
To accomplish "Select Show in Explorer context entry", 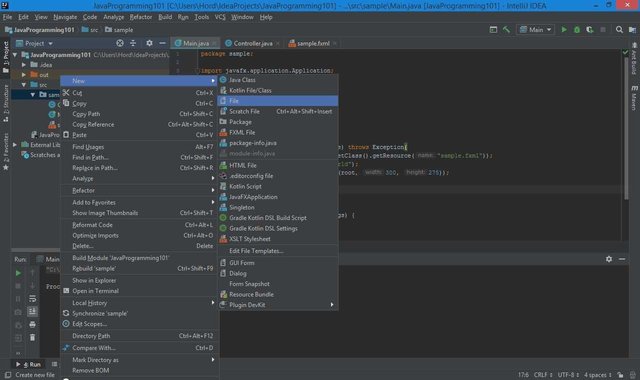I will pyautogui.click(x=139, y=281).
